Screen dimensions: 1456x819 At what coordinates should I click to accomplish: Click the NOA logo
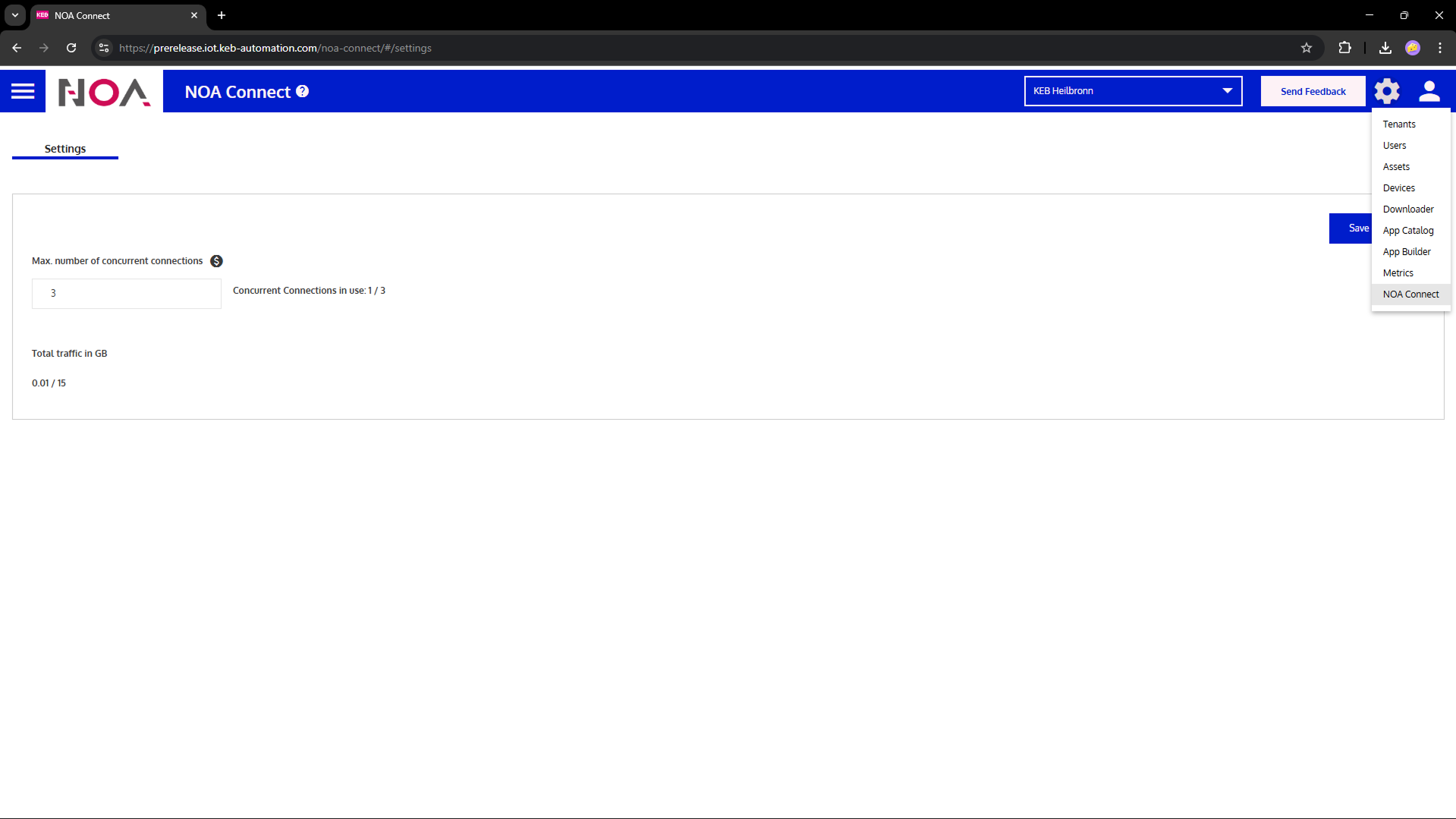click(x=104, y=92)
